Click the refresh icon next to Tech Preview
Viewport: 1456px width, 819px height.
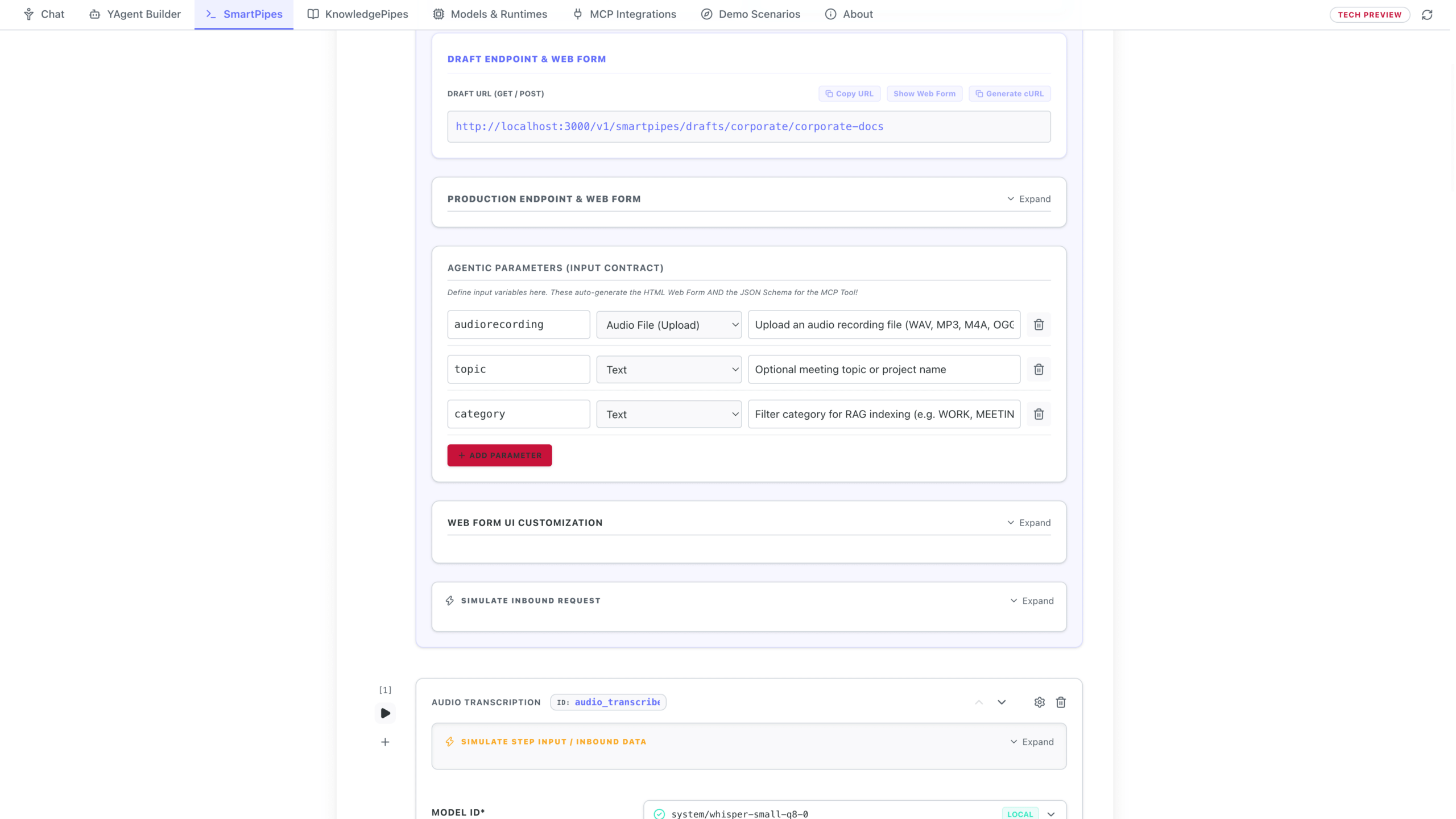coord(1427,15)
